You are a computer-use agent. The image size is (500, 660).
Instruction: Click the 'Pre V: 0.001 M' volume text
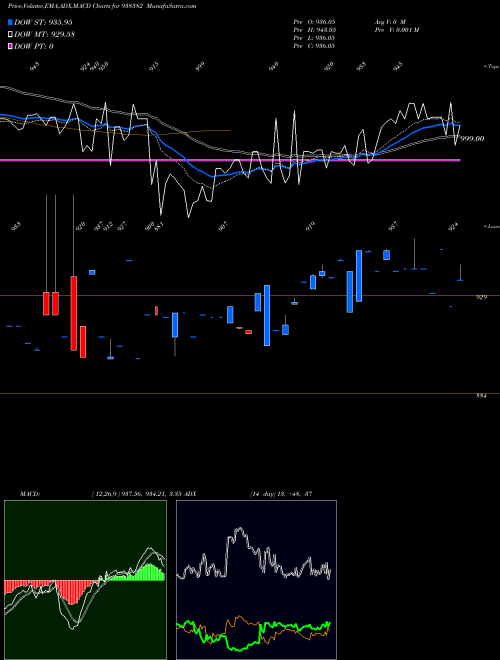(396, 30)
